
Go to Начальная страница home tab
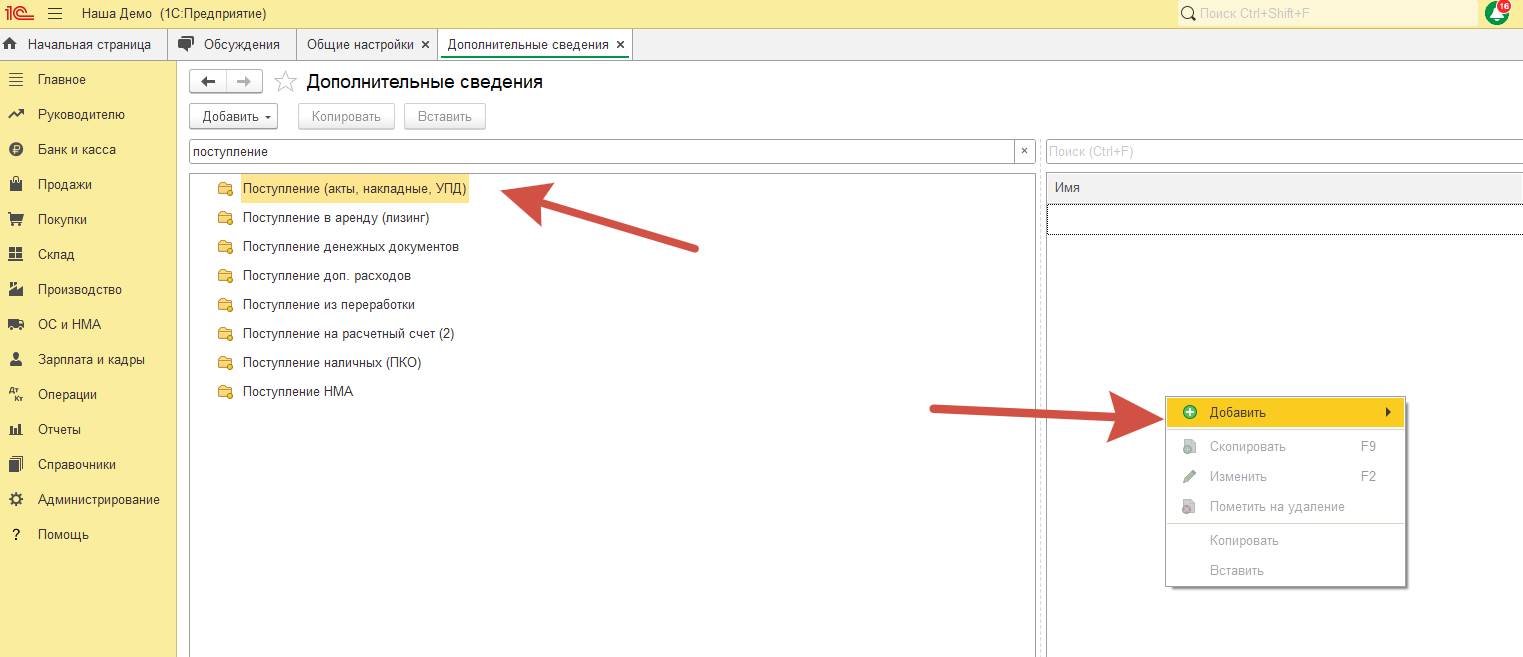(88, 45)
